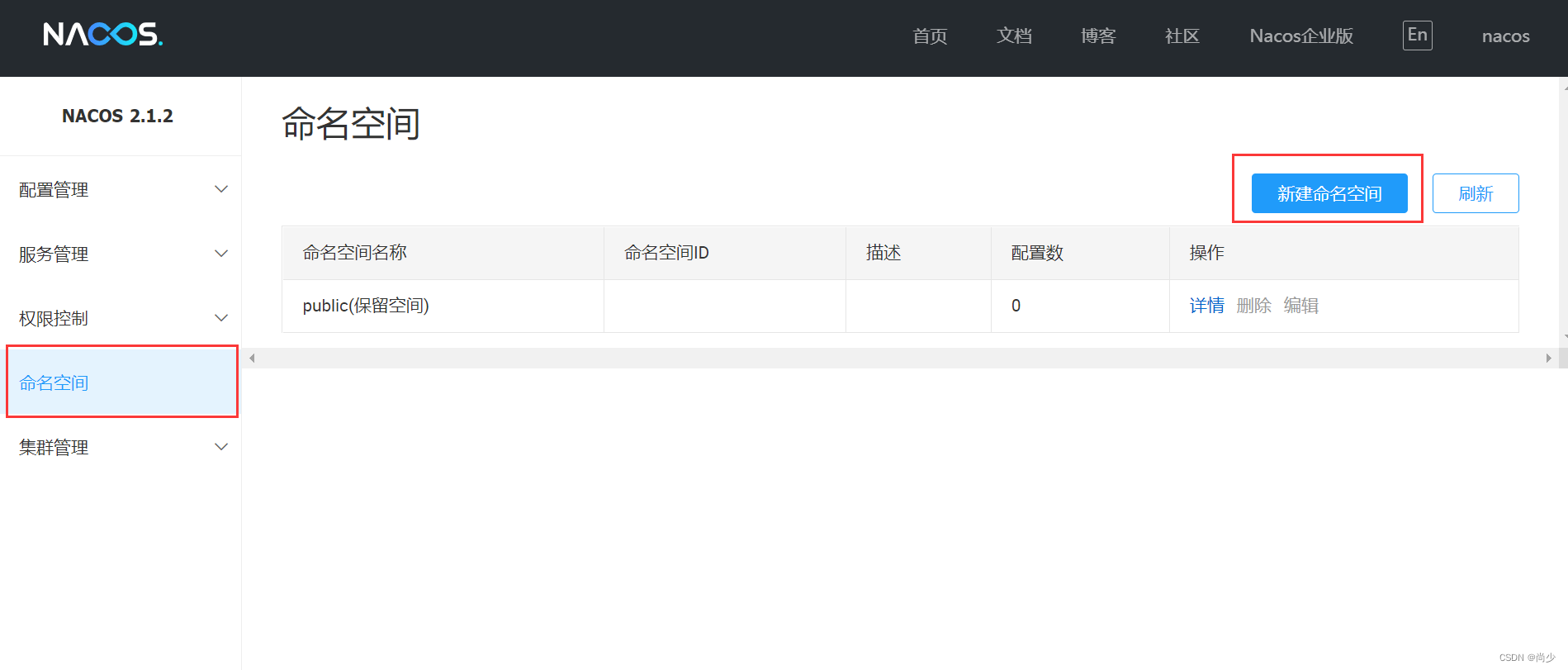The height and width of the screenshot is (670, 1568).
Task: Open the nacos user menu
Action: [x=1505, y=36]
